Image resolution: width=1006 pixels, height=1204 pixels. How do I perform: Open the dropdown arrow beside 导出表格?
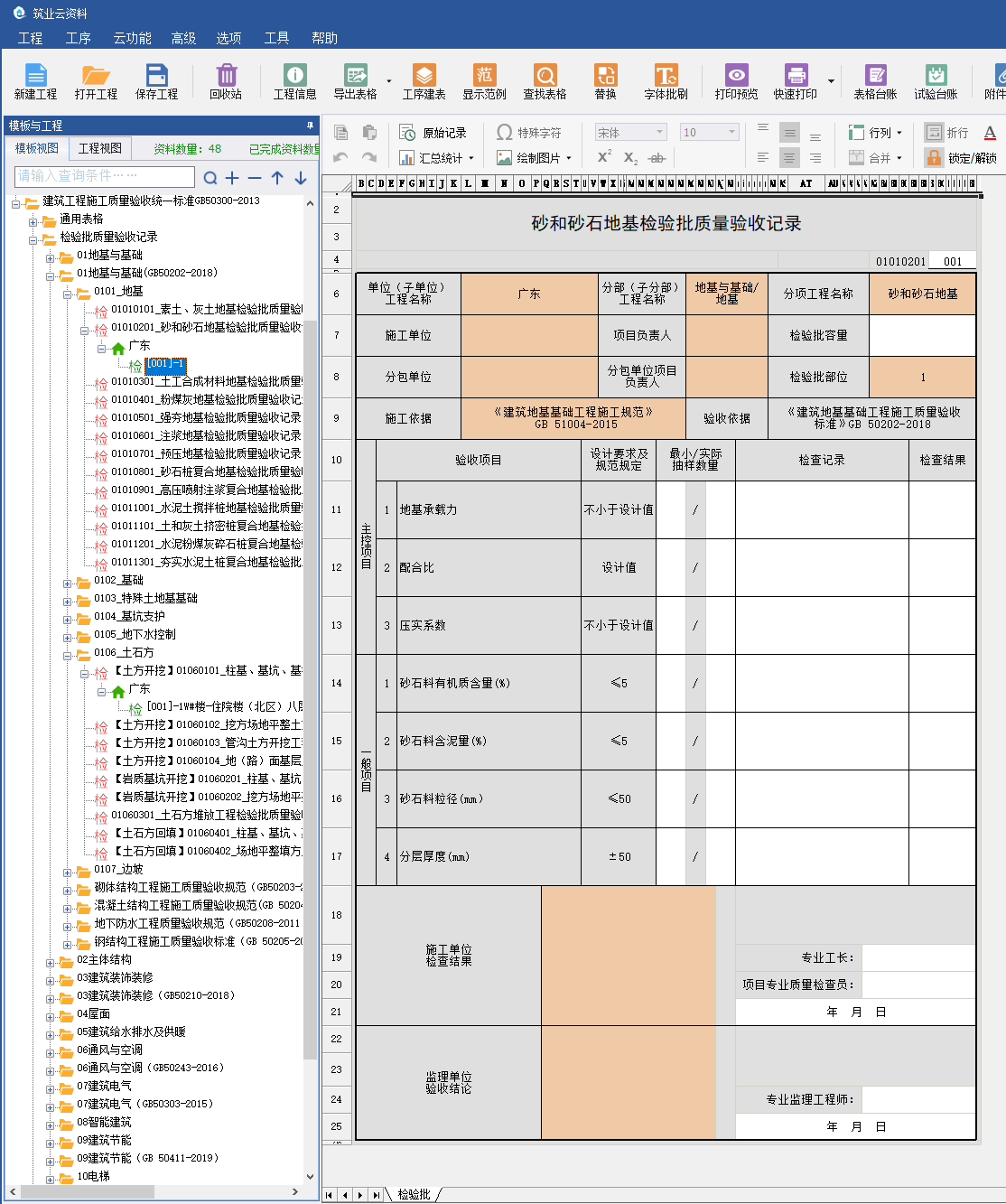pos(389,82)
